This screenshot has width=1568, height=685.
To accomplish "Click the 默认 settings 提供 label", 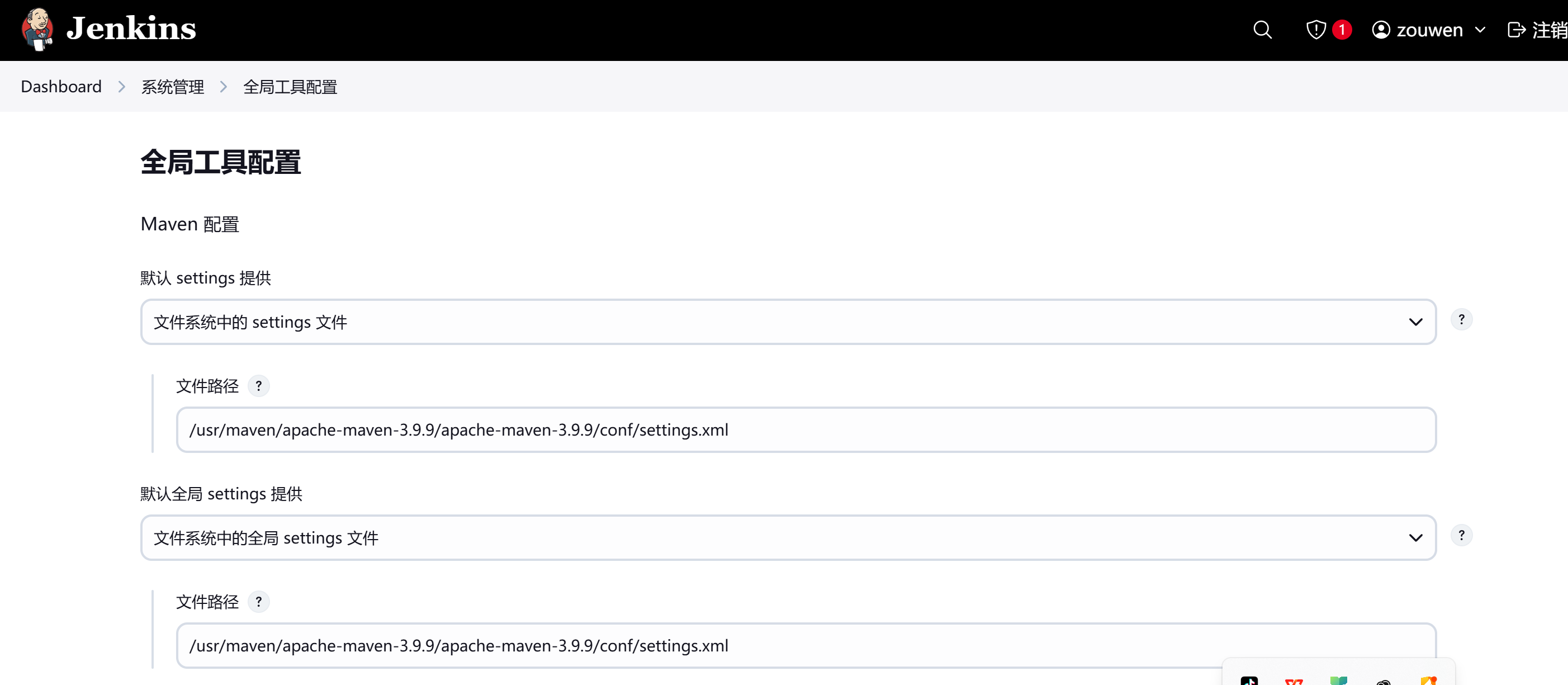I will (206, 278).
